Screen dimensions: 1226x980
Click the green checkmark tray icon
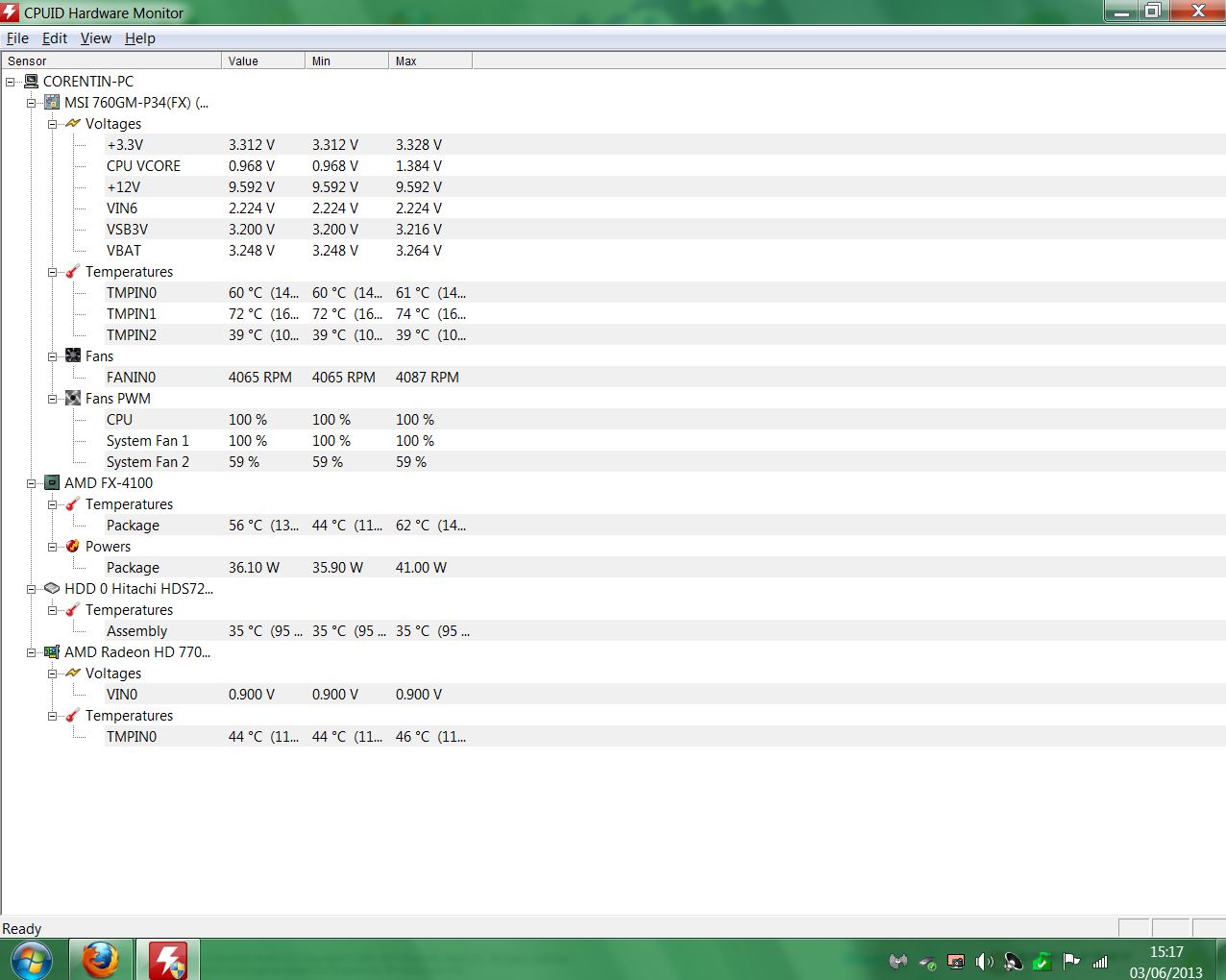click(x=1042, y=961)
